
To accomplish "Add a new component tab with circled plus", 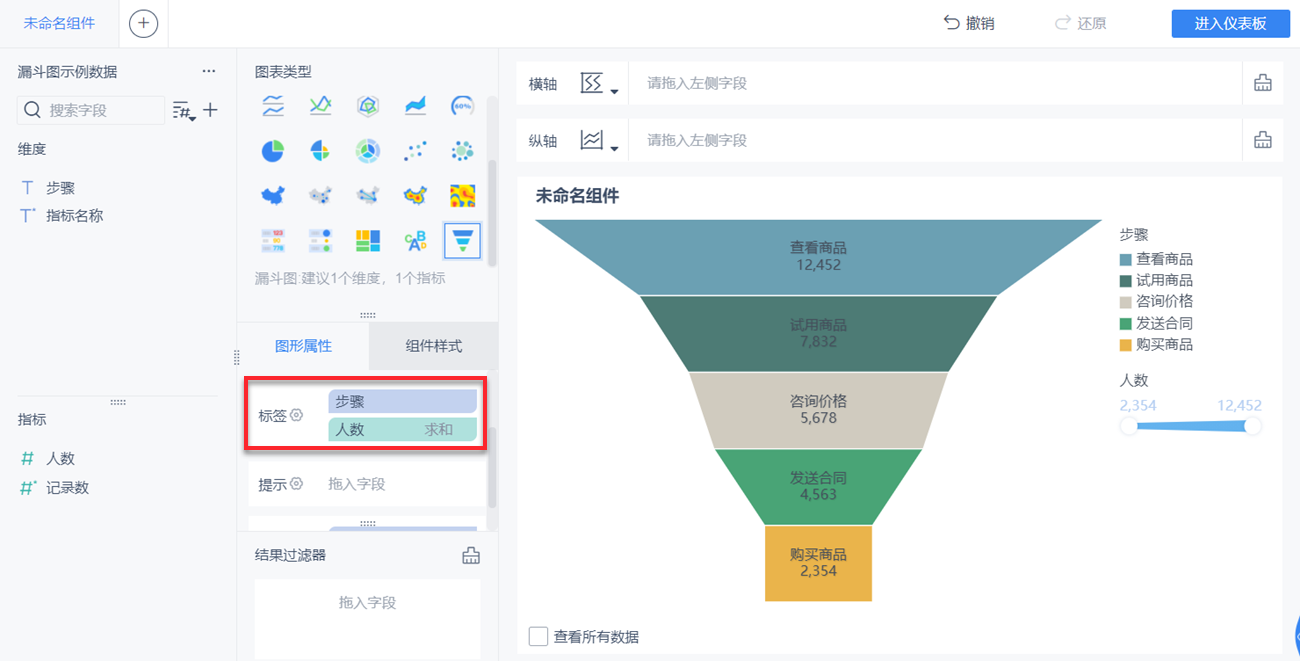I will (144, 23).
